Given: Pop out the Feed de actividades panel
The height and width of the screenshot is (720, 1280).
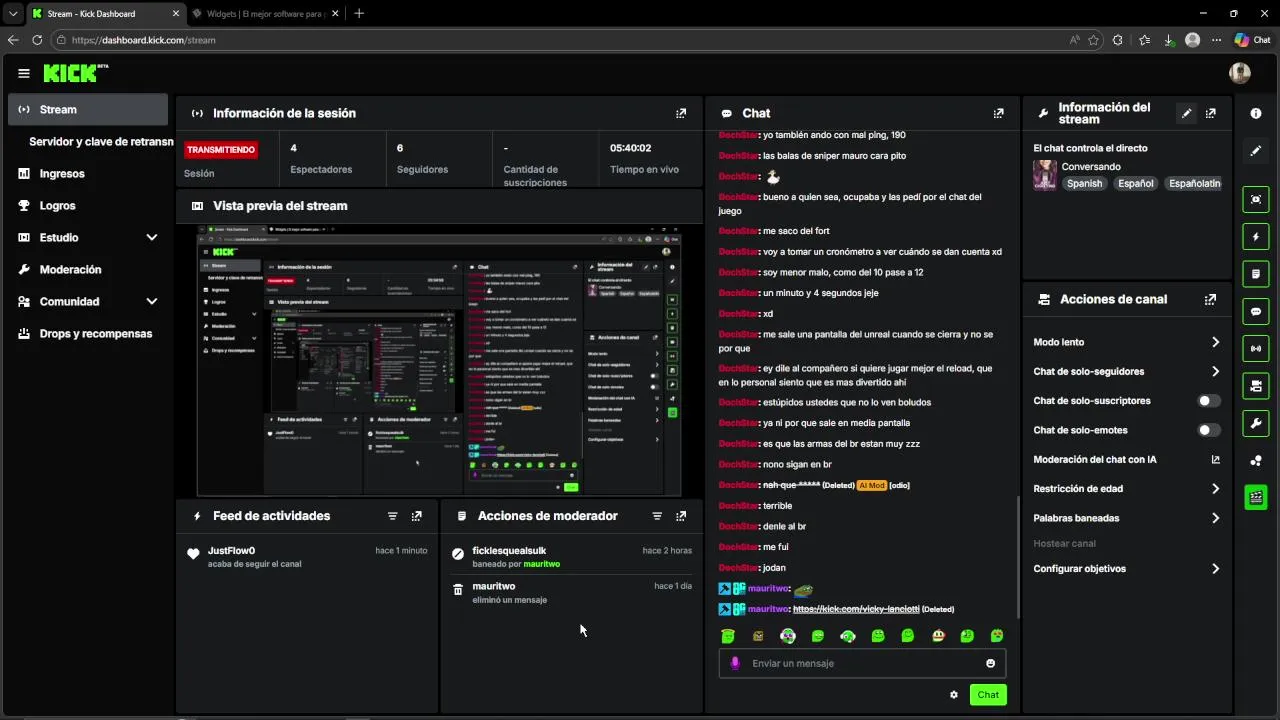Looking at the screenshot, I should [x=417, y=516].
